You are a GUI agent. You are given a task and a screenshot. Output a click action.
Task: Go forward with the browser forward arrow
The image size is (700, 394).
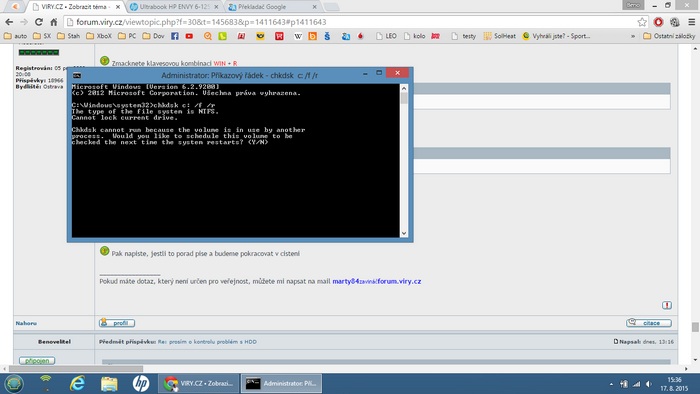pyautogui.click(x=24, y=22)
